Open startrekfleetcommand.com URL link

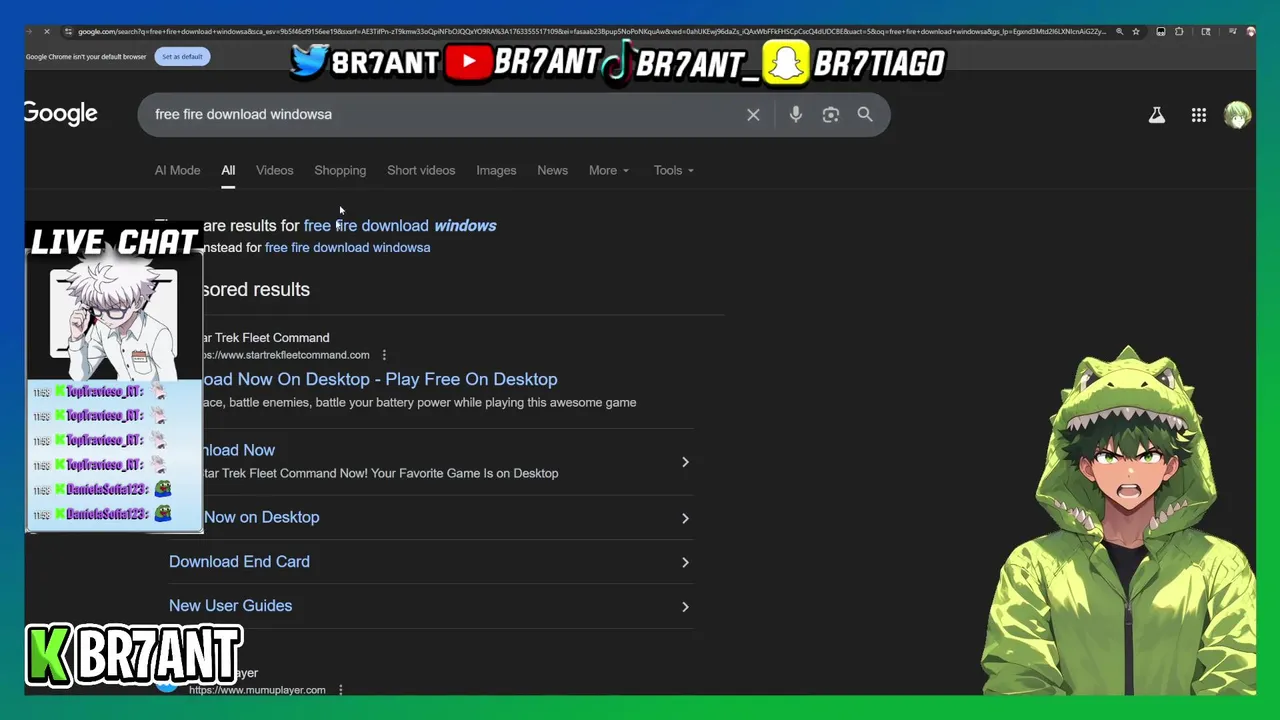click(286, 355)
